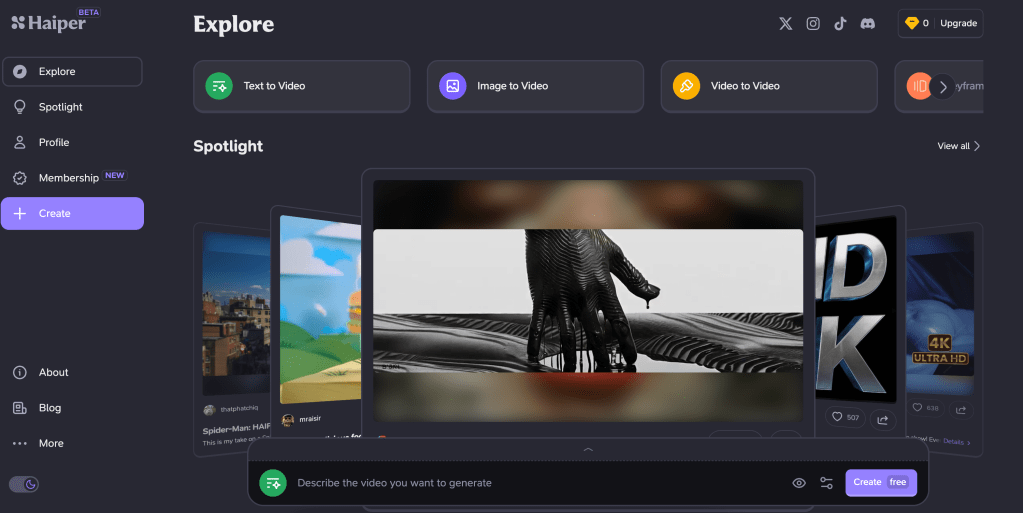The image size is (1023, 513).
Task: Click View all for Spotlight
Action: pyautogui.click(x=958, y=146)
